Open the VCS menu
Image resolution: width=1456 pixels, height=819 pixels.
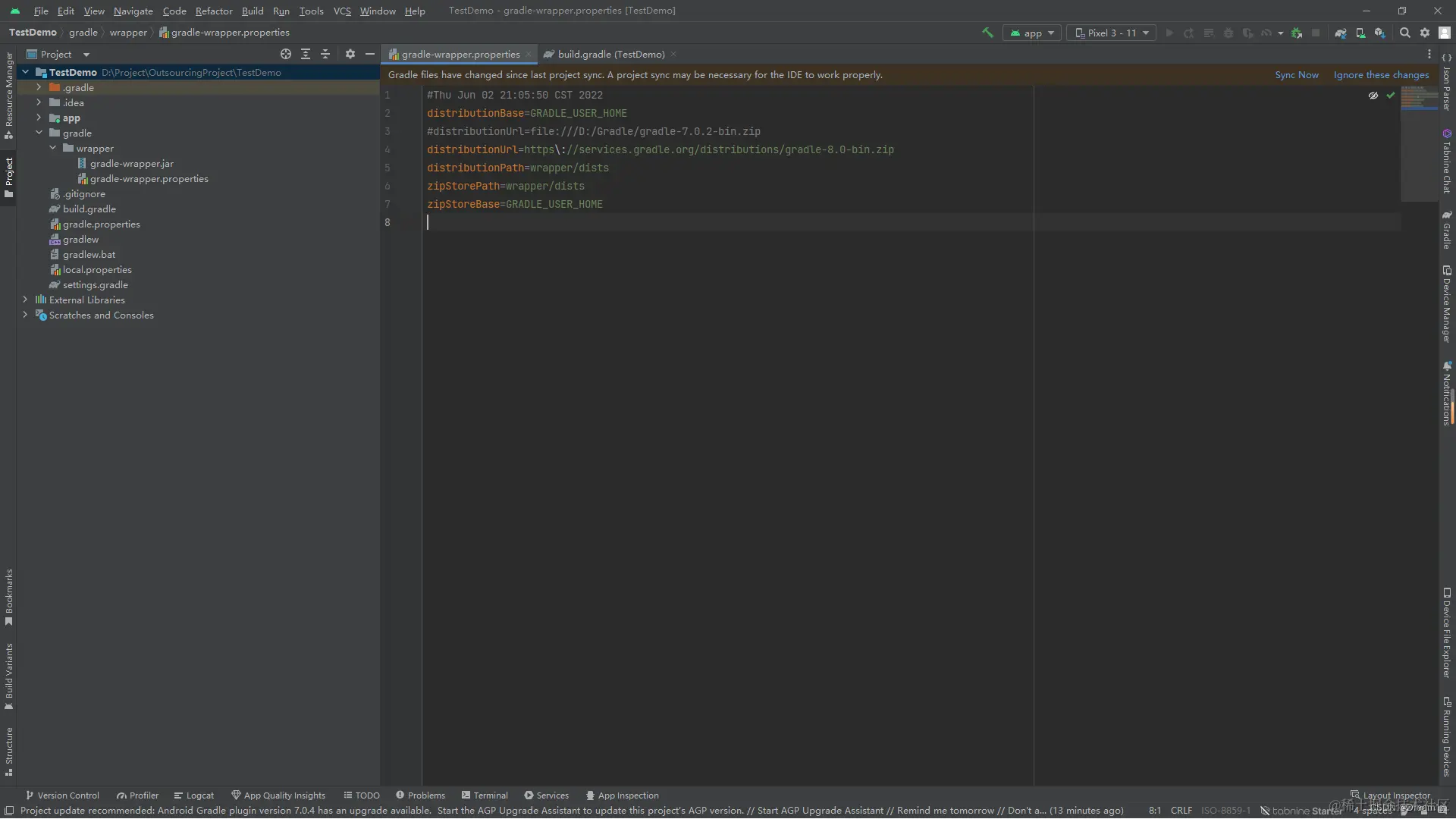342,11
